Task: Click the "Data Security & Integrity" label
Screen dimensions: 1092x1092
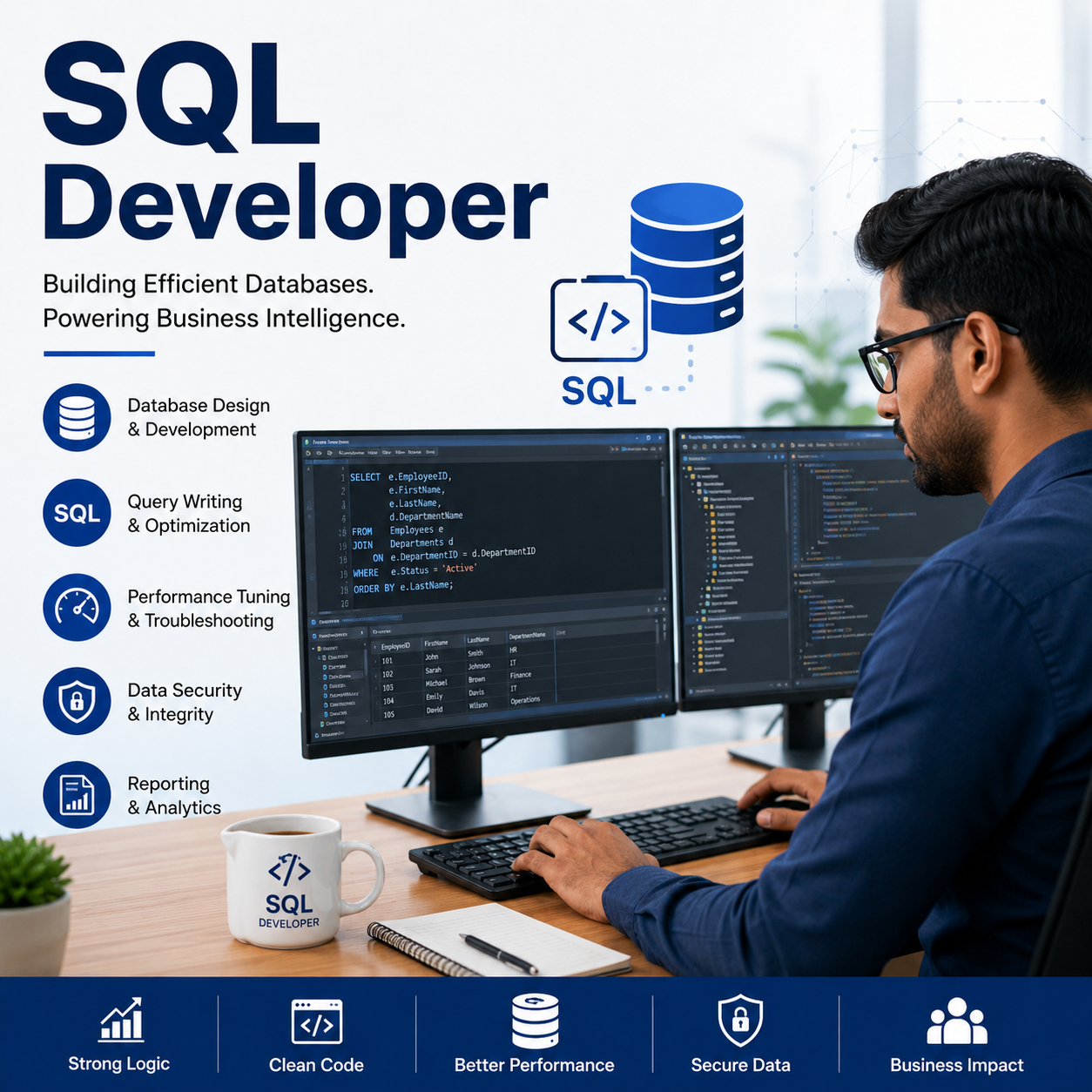Action: [185, 702]
